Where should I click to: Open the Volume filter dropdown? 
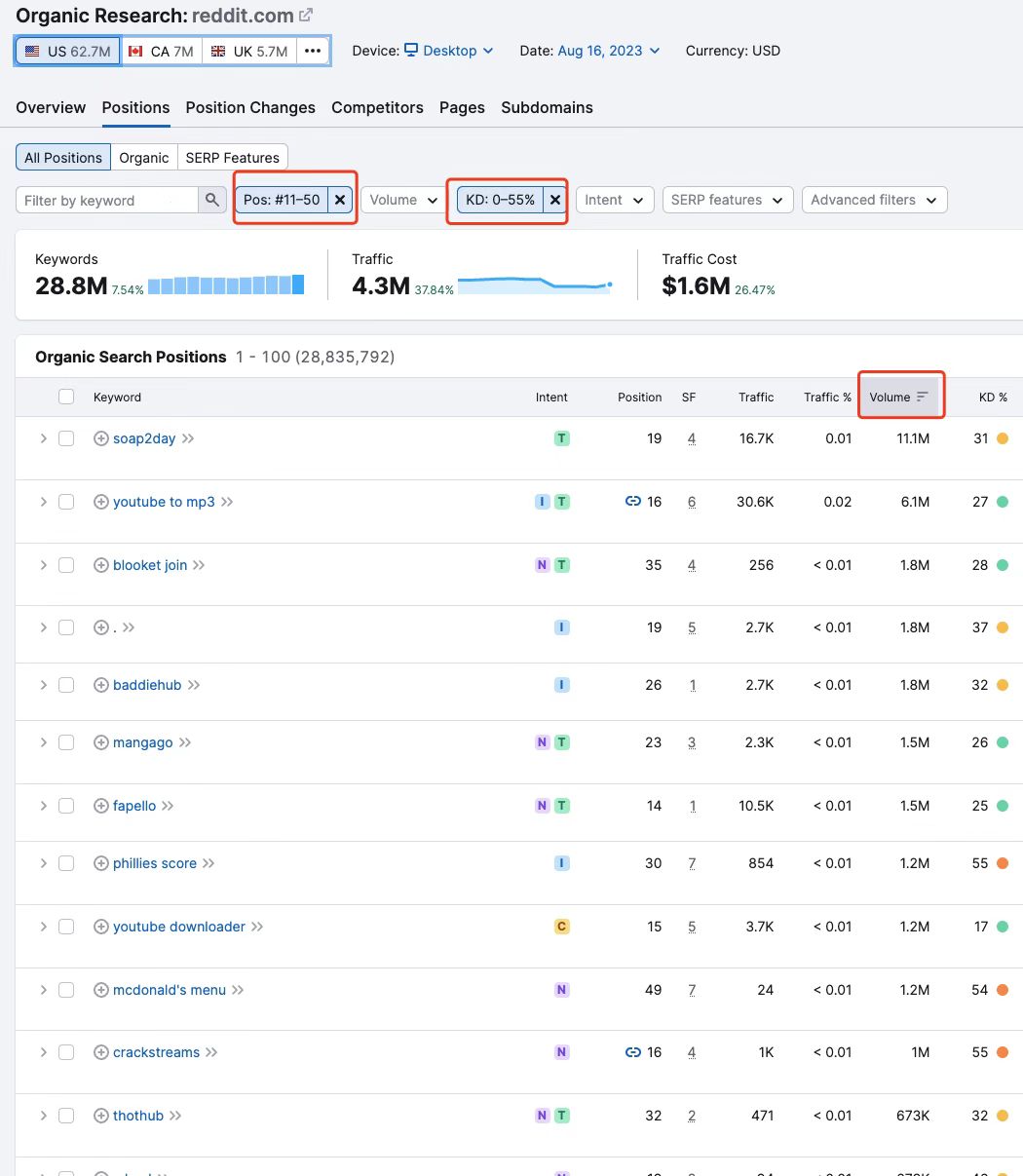pyautogui.click(x=404, y=200)
